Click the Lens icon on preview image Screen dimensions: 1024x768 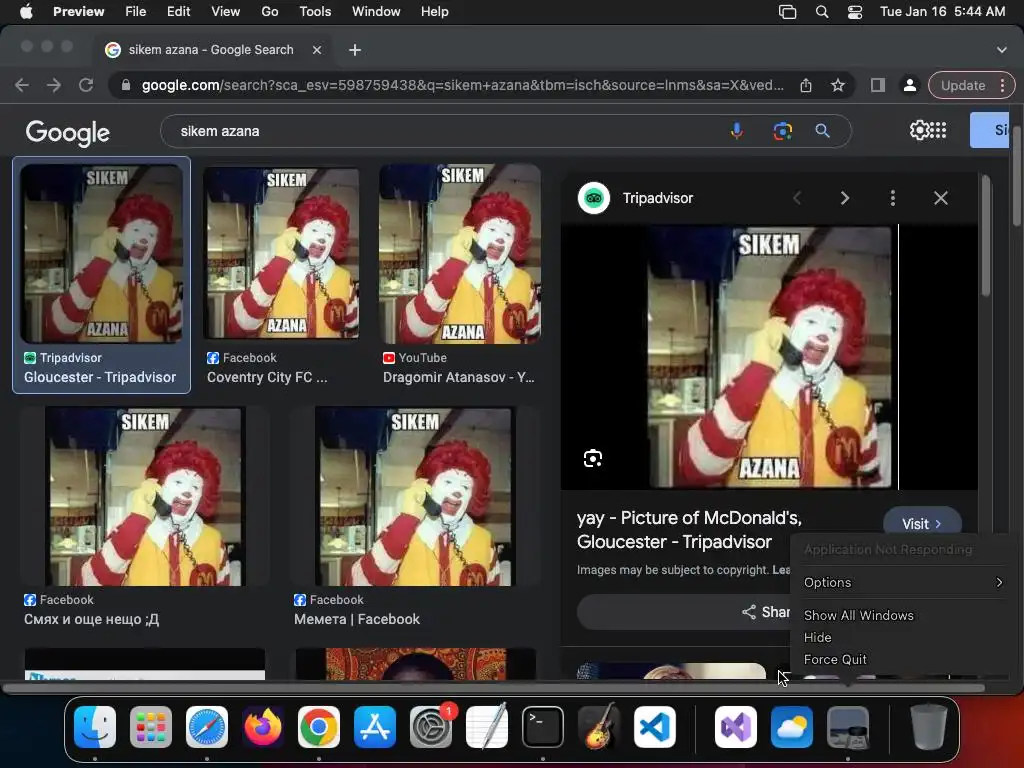click(593, 459)
